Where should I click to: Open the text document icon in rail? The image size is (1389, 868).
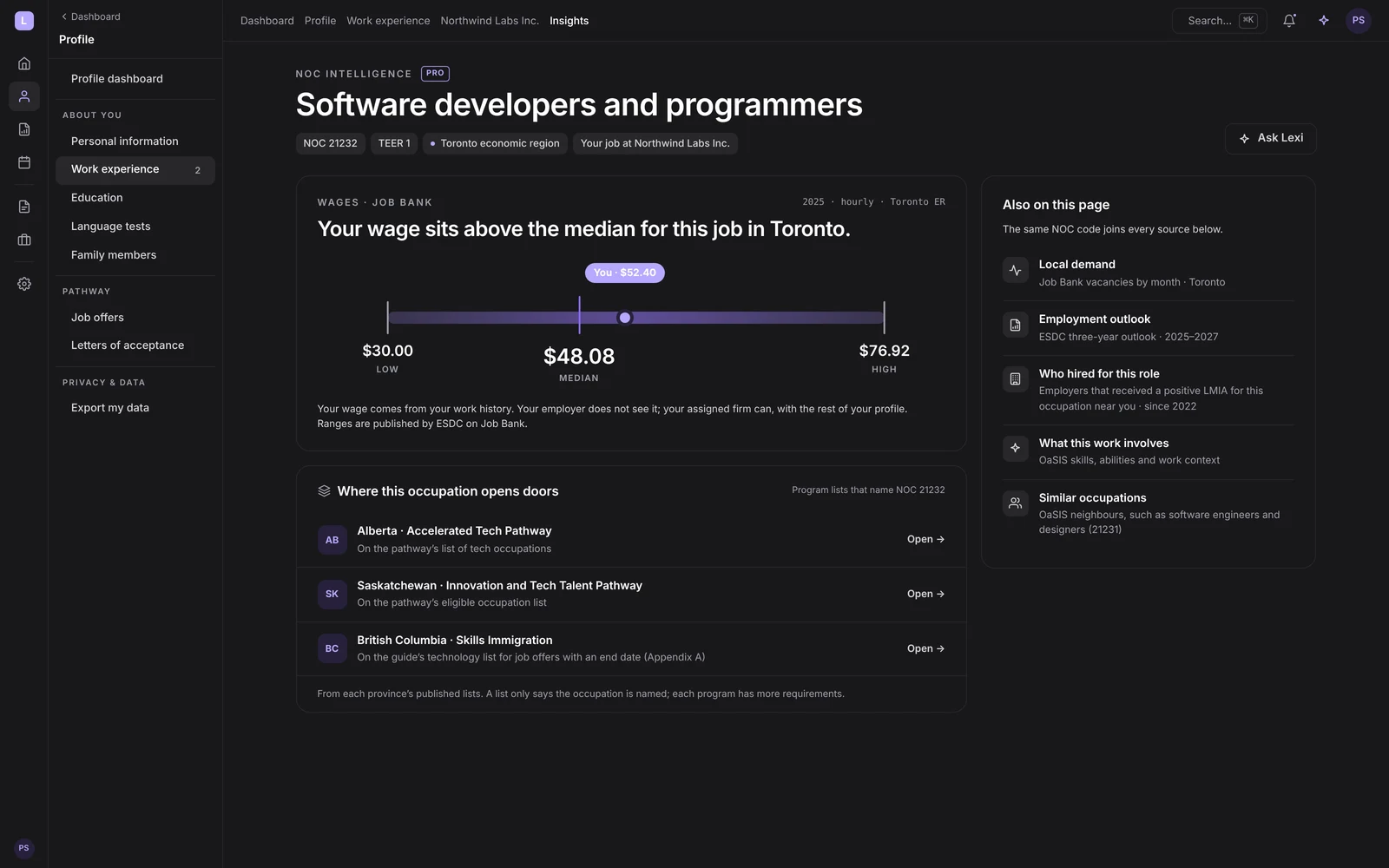click(24, 207)
